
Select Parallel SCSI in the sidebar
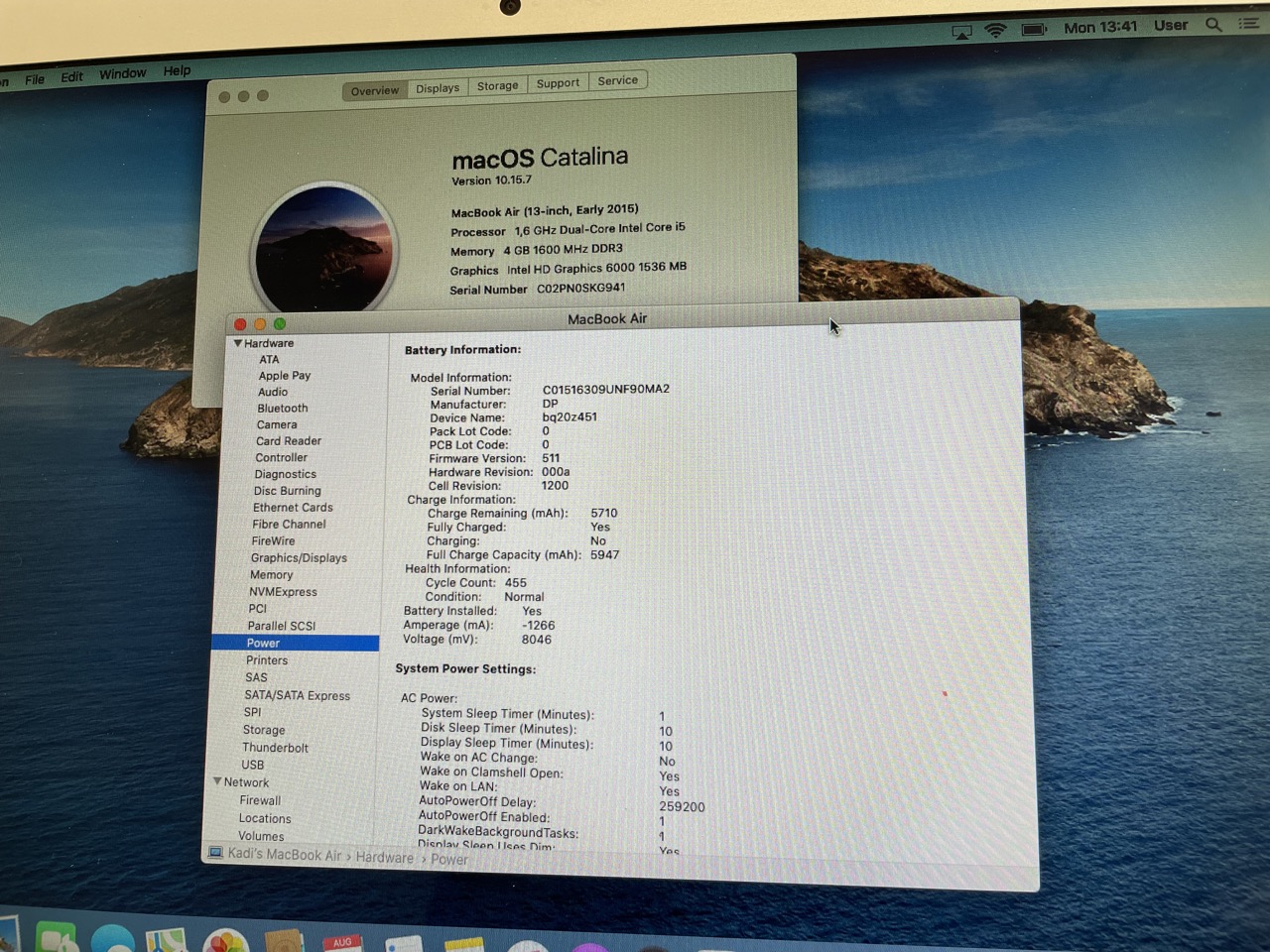click(x=282, y=626)
